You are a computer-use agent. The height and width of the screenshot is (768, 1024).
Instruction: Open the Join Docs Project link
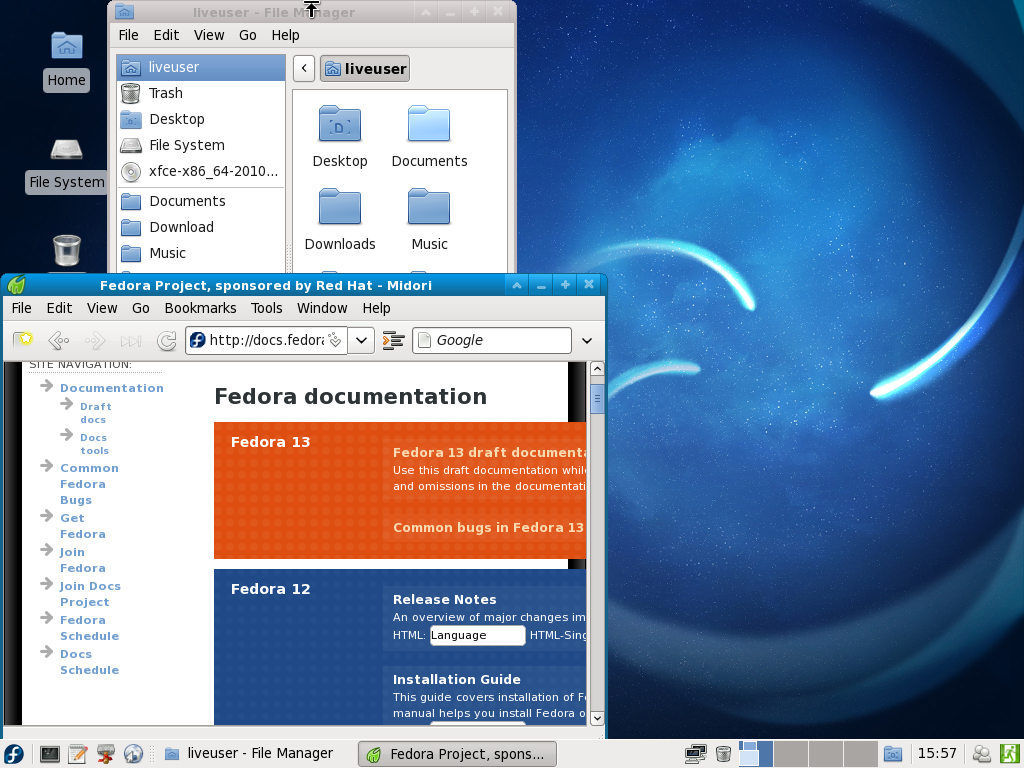pyautogui.click(x=90, y=594)
